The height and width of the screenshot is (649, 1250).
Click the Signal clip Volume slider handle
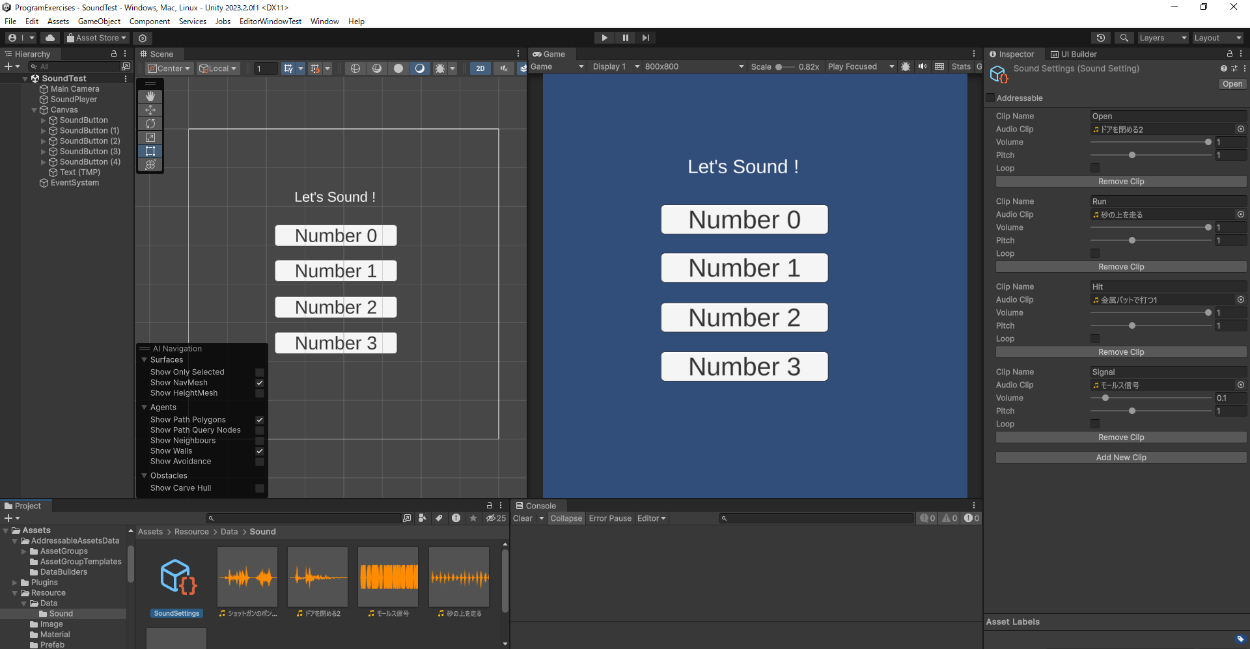coord(1105,398)
